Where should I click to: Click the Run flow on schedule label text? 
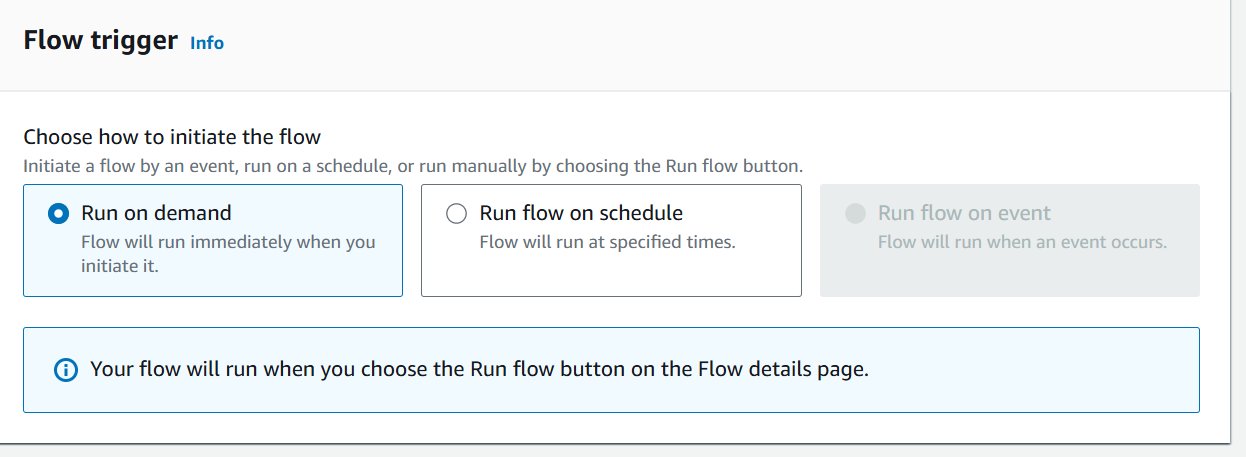[581, 213]
